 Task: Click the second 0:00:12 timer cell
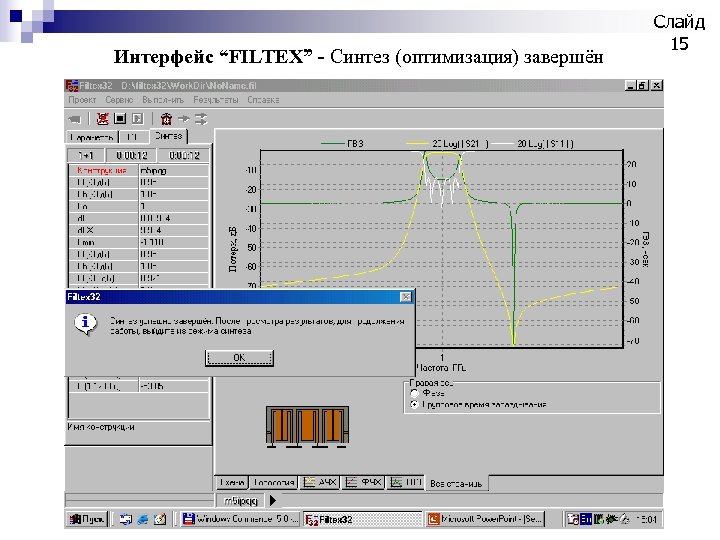184,156
